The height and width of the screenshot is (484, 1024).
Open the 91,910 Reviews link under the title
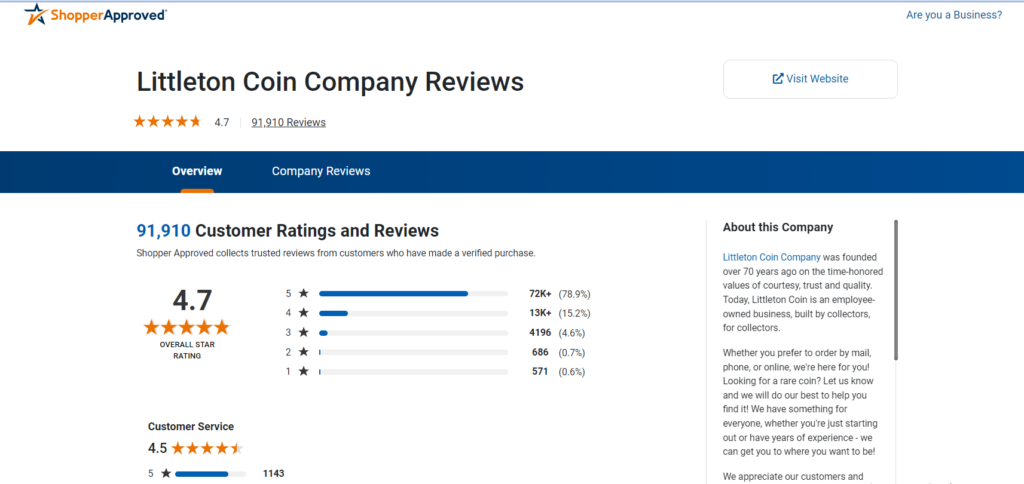[x=288, y=122]
